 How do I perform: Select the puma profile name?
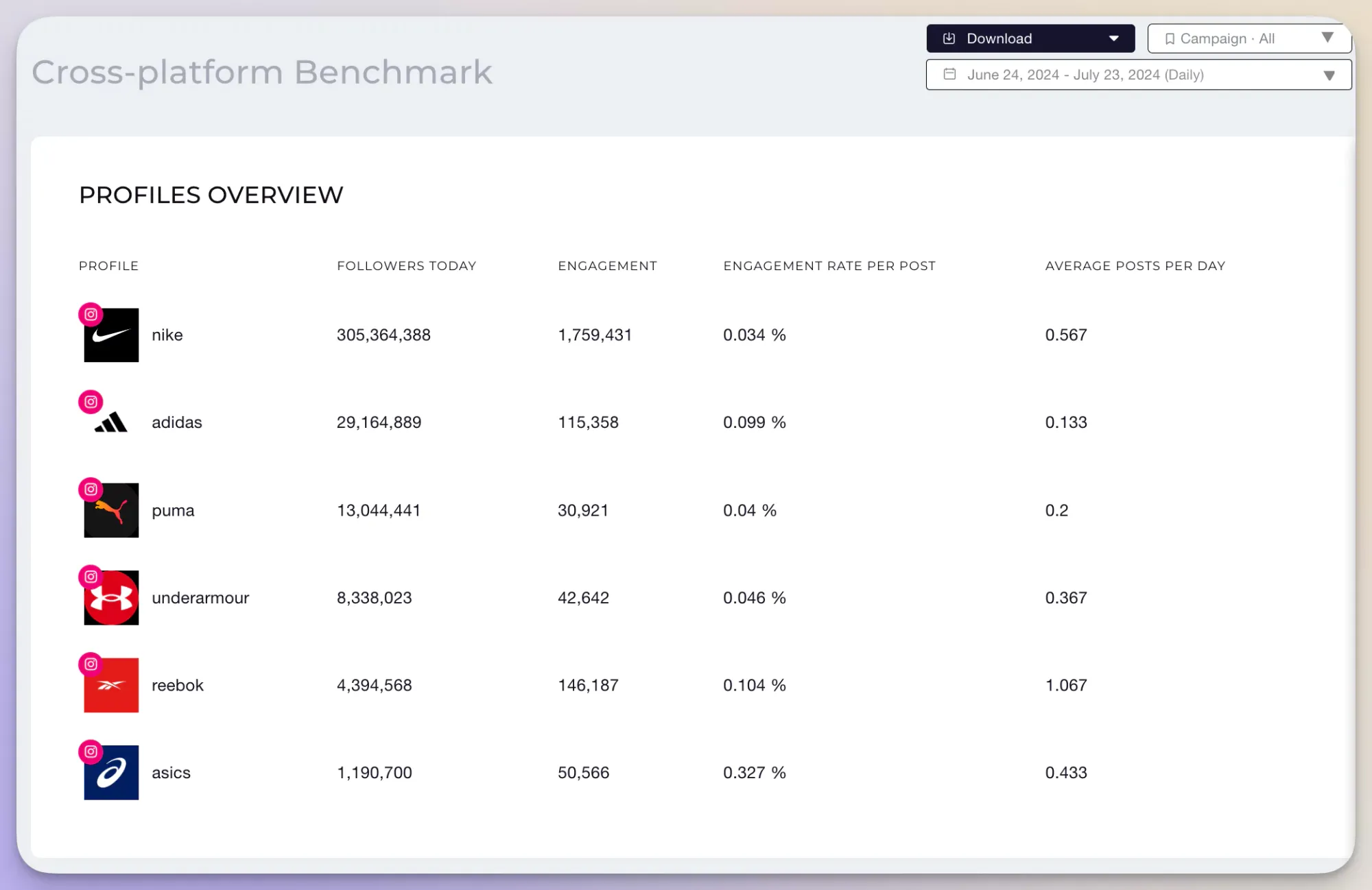[173, 511]
